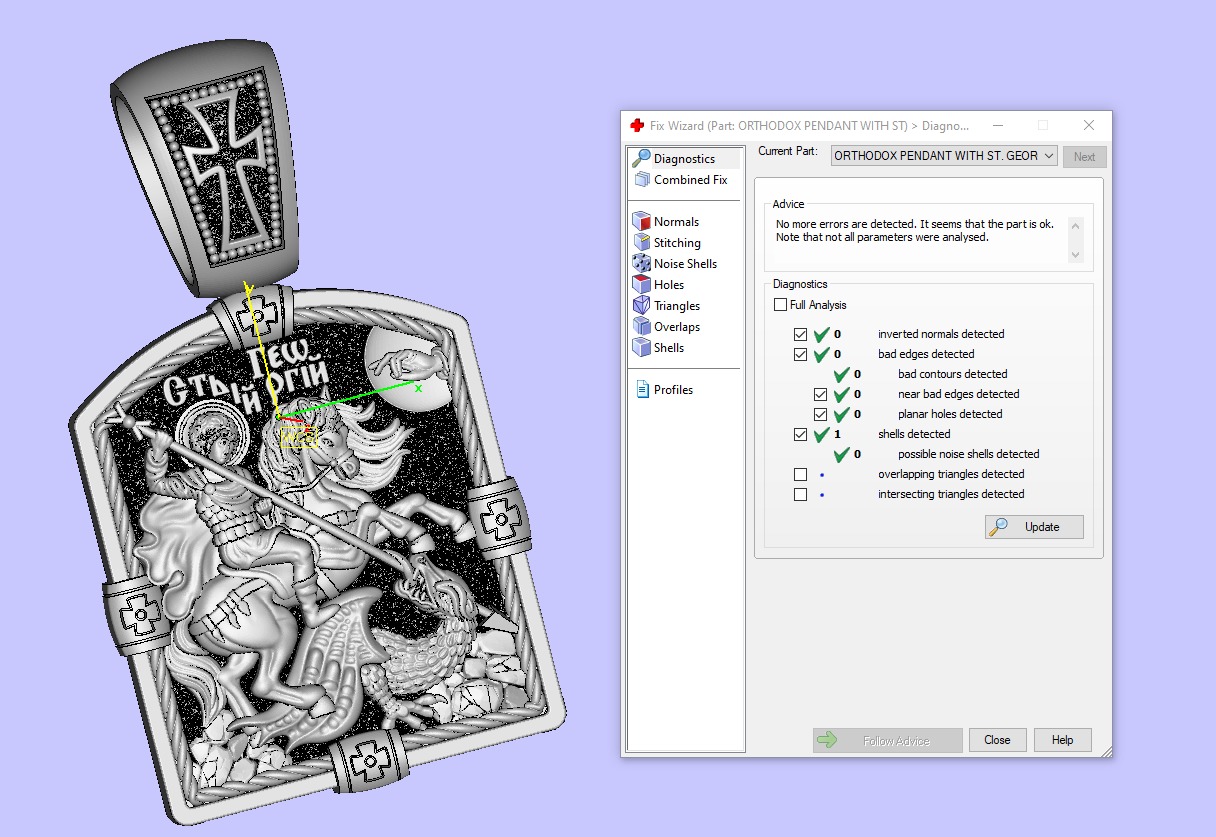
Task: Click Advice box scroll up arrow
Action: (x=1075, y=225)
